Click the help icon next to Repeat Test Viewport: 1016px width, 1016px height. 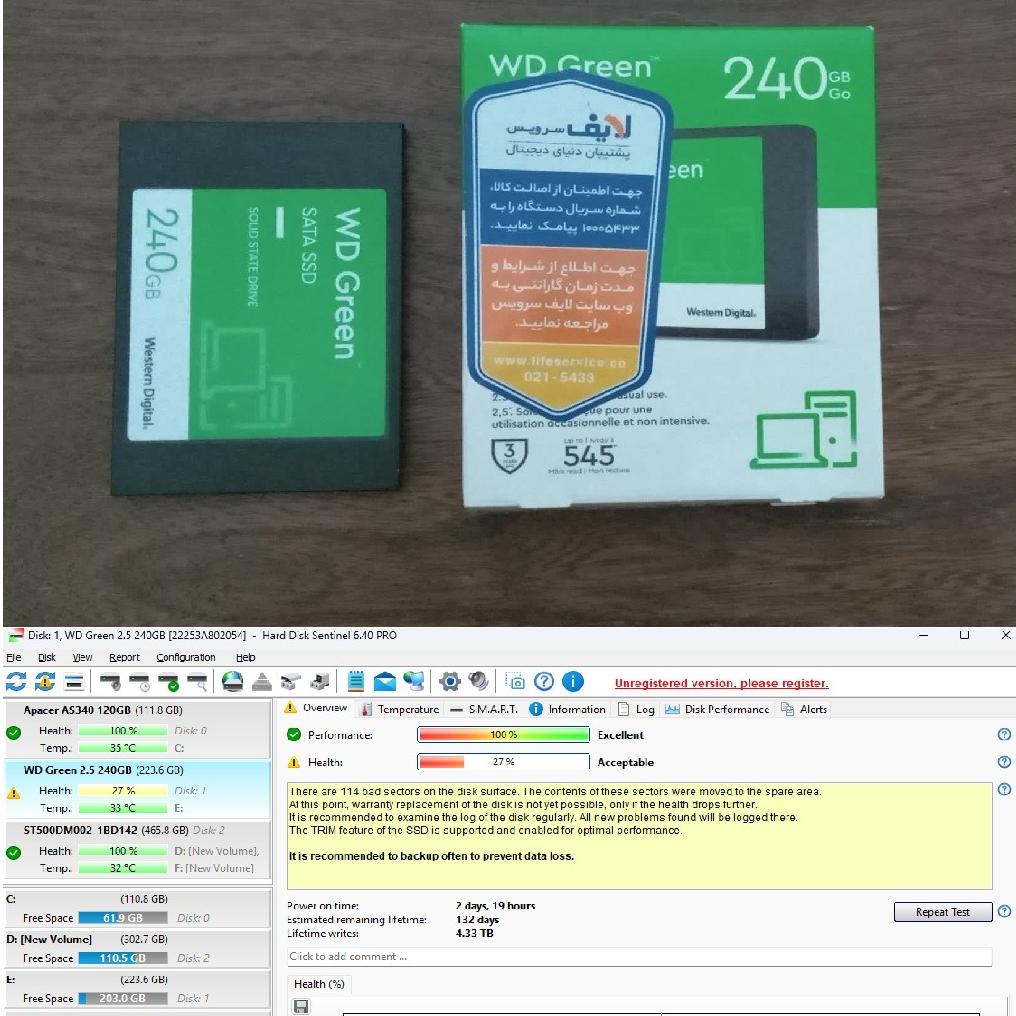[1004, 912]
